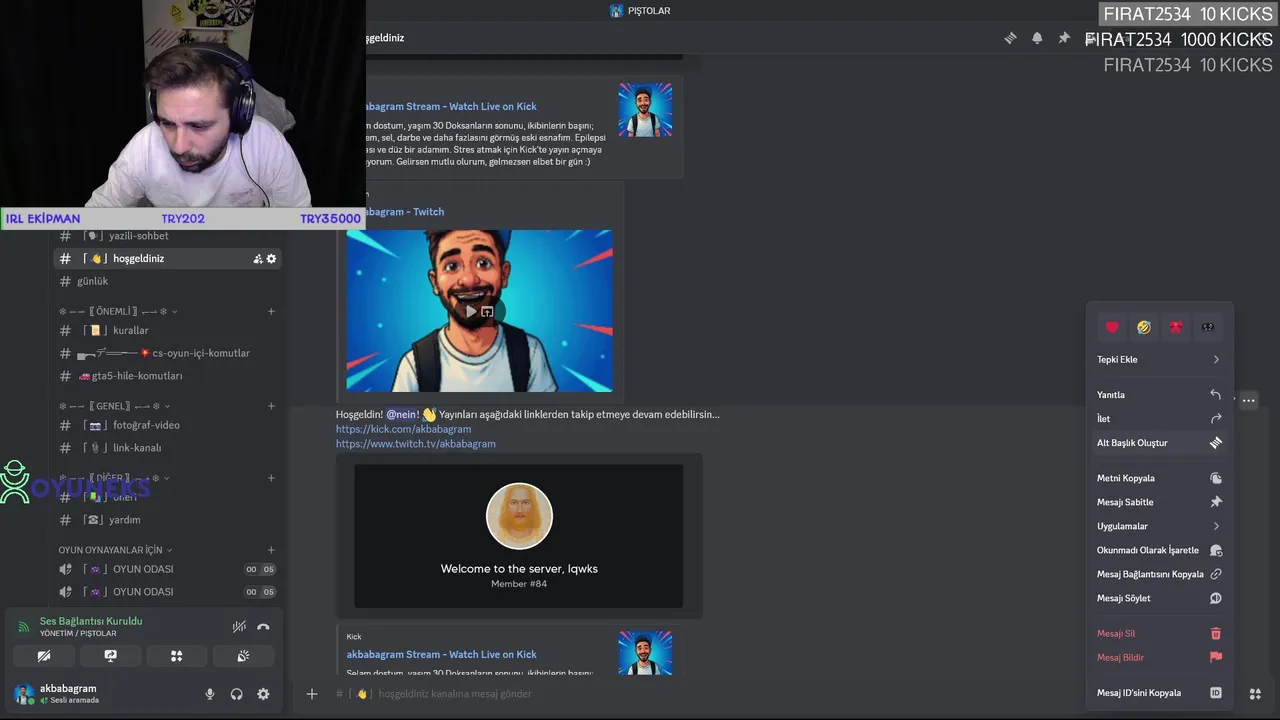The width and height of the screenshot is (1280, 720).
Task: Expand the Tepki Ekle submenu
Action: tap(1159, 359)
